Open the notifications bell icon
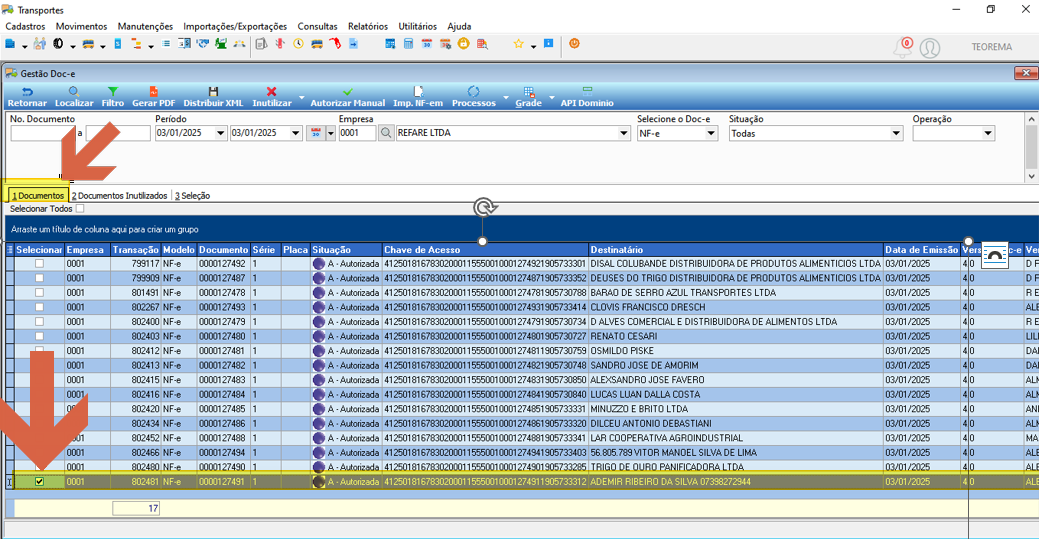Viewport: 1039px width, 539px height. click(902, 47)
